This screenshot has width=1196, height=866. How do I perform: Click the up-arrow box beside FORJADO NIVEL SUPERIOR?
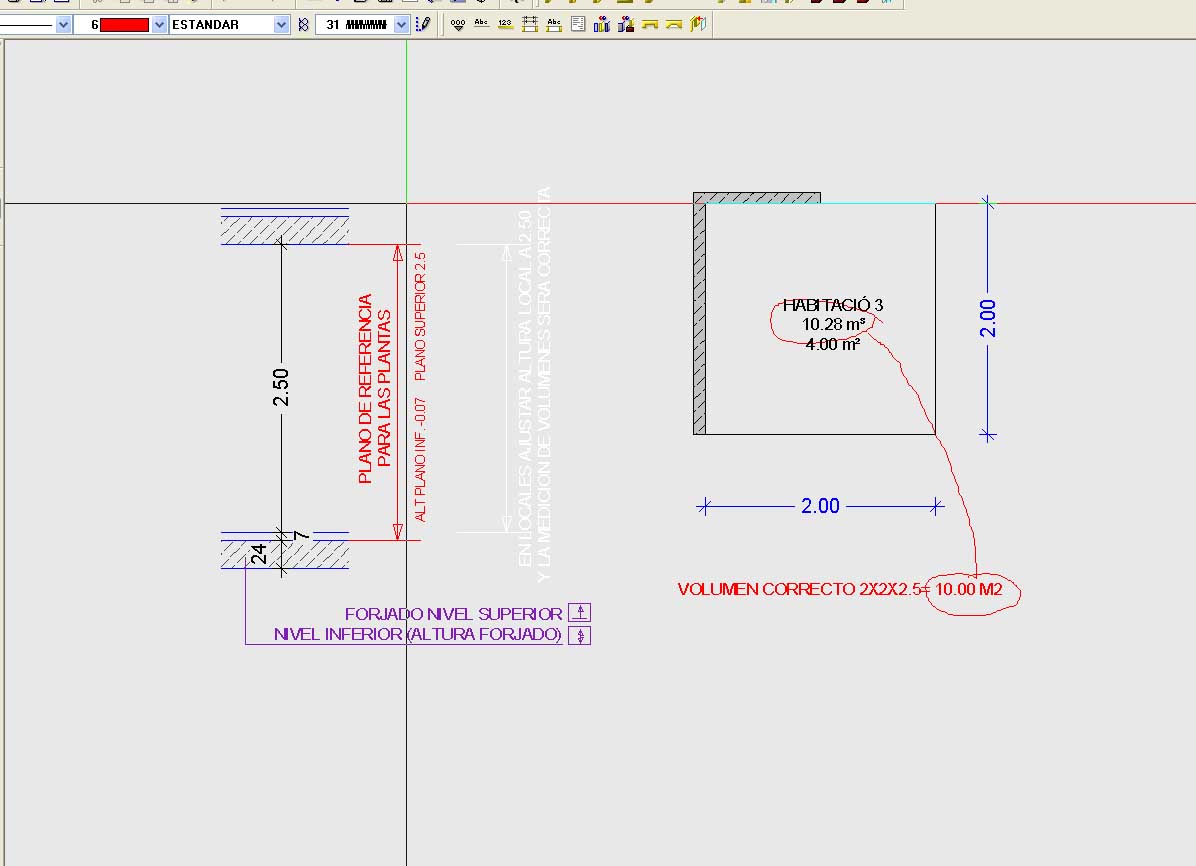tap(580, 613)
